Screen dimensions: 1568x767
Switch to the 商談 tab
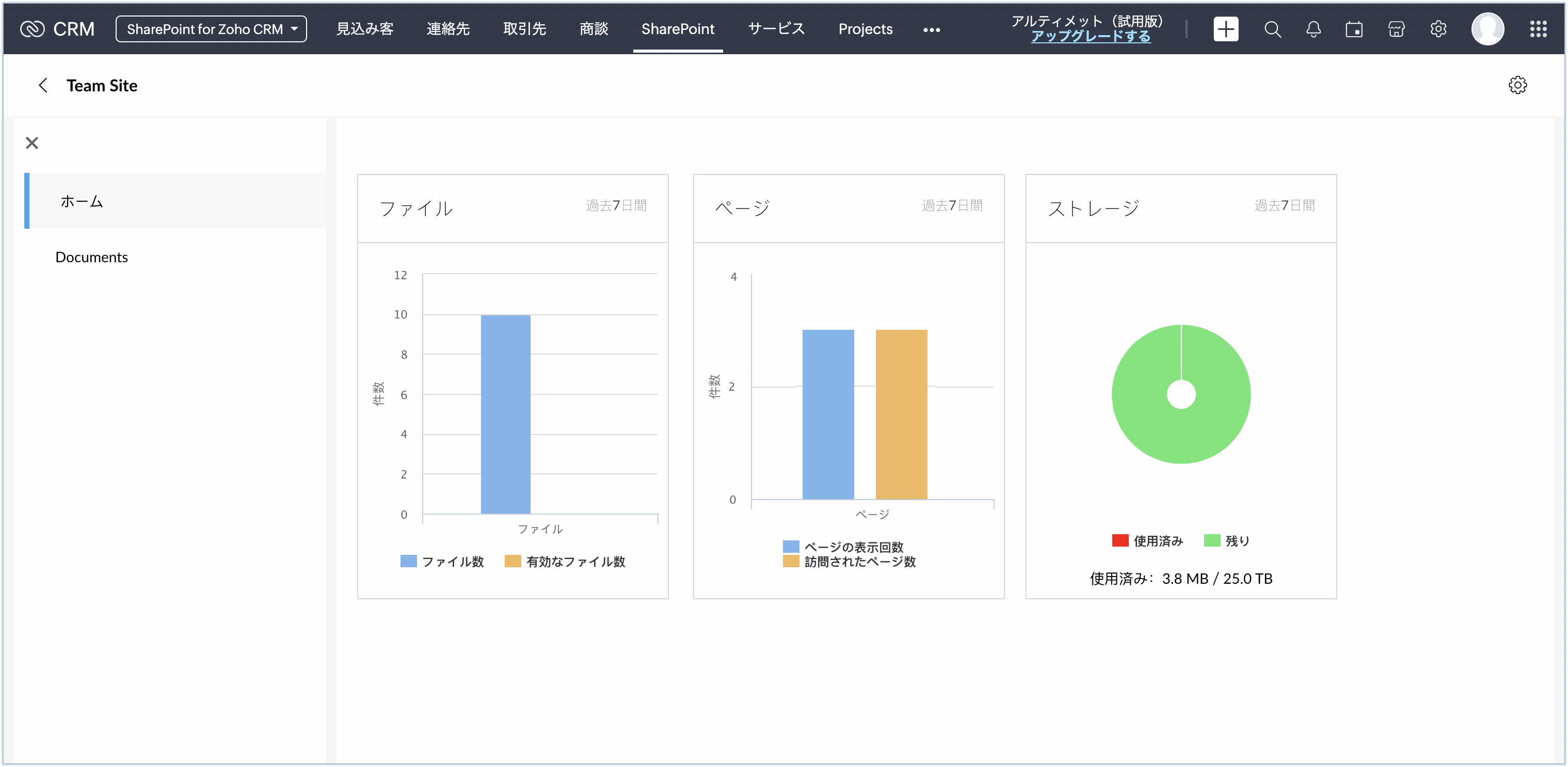[594, 28]
